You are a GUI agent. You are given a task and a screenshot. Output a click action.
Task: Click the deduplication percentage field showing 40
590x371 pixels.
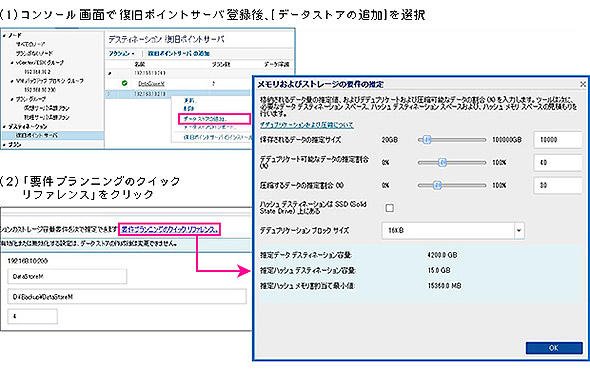pyautogui.click(x=558, y=163)
